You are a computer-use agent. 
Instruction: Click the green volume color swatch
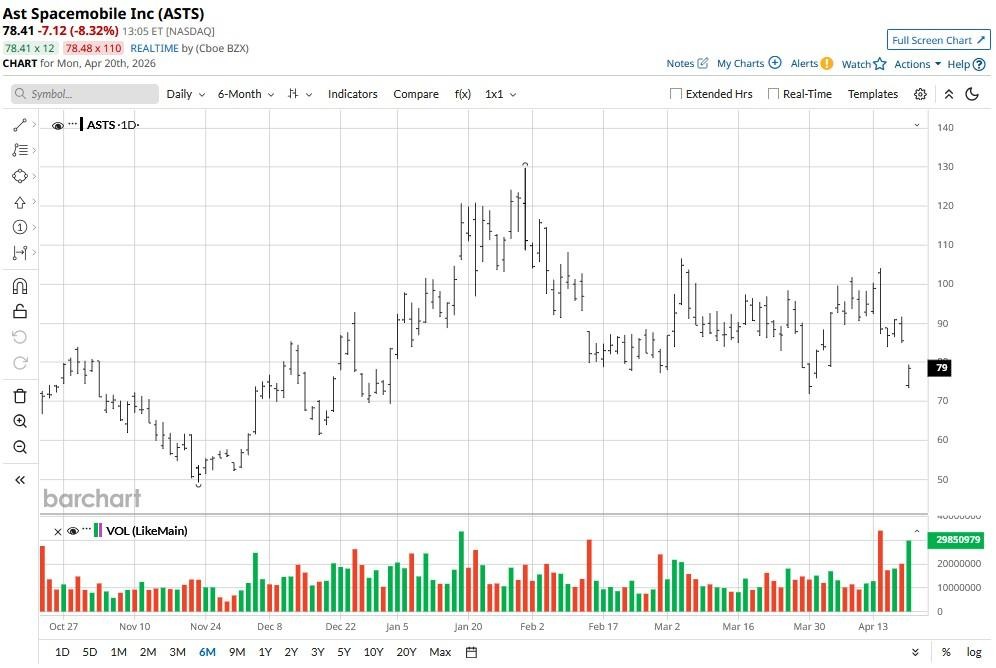point(95,530)
